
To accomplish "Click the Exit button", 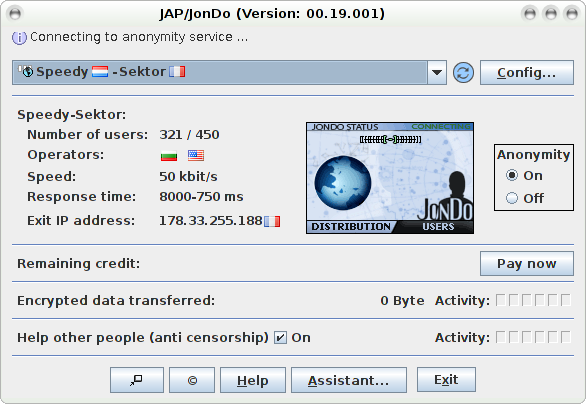I will click(446, 380).
